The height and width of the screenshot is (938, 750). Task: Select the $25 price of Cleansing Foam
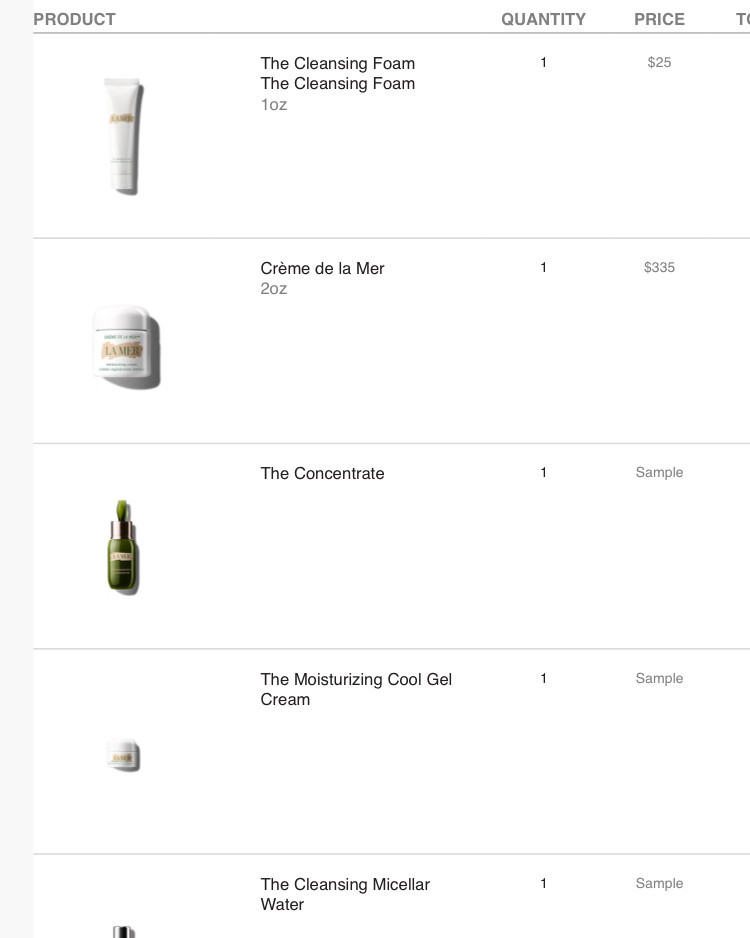[659, 62]
